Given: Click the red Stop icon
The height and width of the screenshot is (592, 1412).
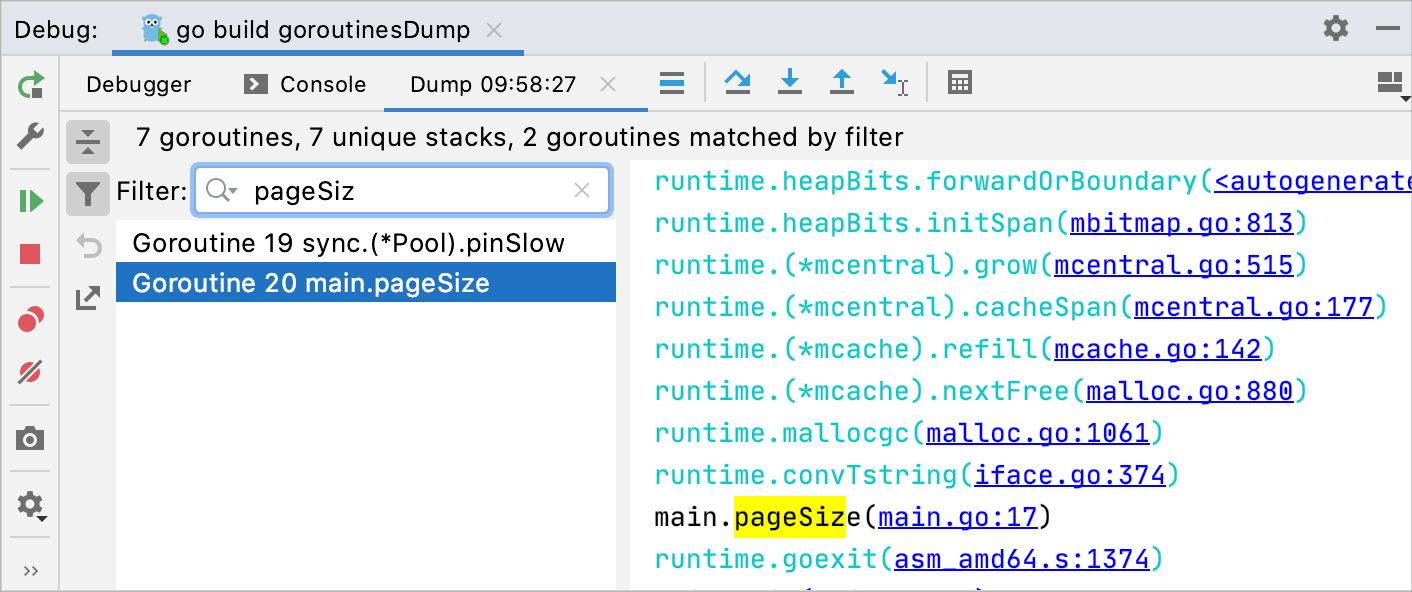Looking at the screenshot, I should pyautogui.click(x=31, y=255).
